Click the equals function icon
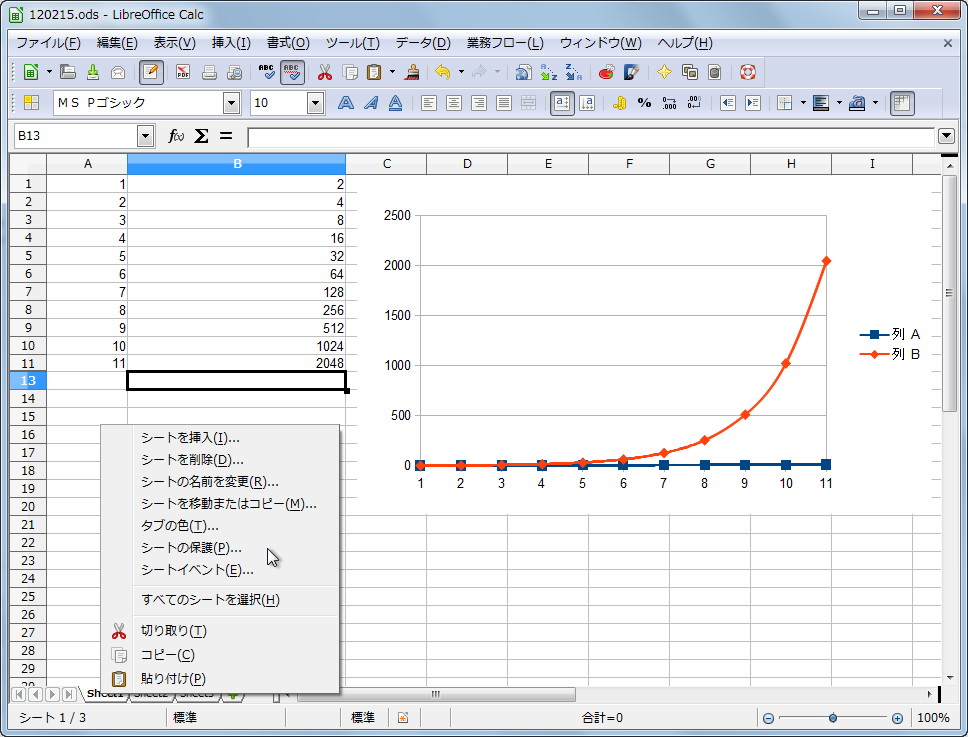968x737 pixels. coord(226,136)
